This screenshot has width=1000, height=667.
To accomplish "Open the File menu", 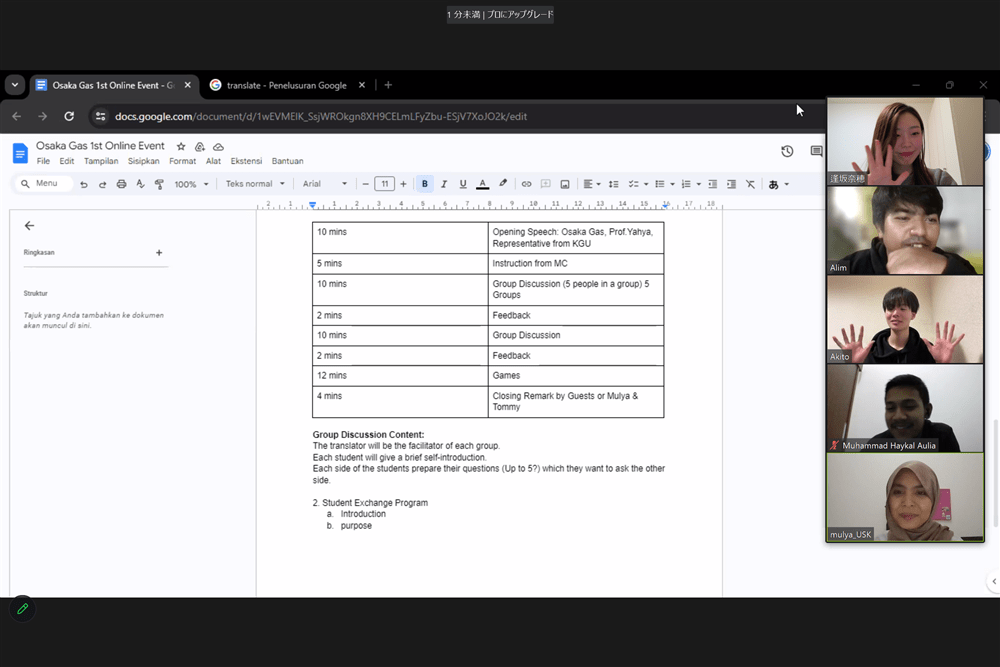I will 43,161.
